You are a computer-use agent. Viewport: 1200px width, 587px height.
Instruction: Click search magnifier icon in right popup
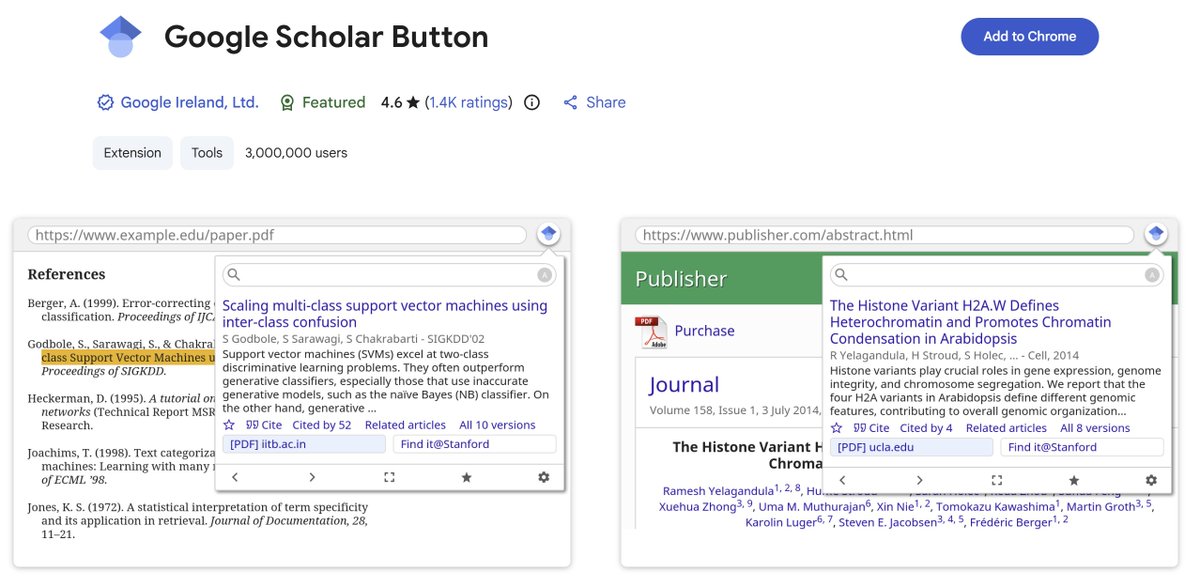841,275
